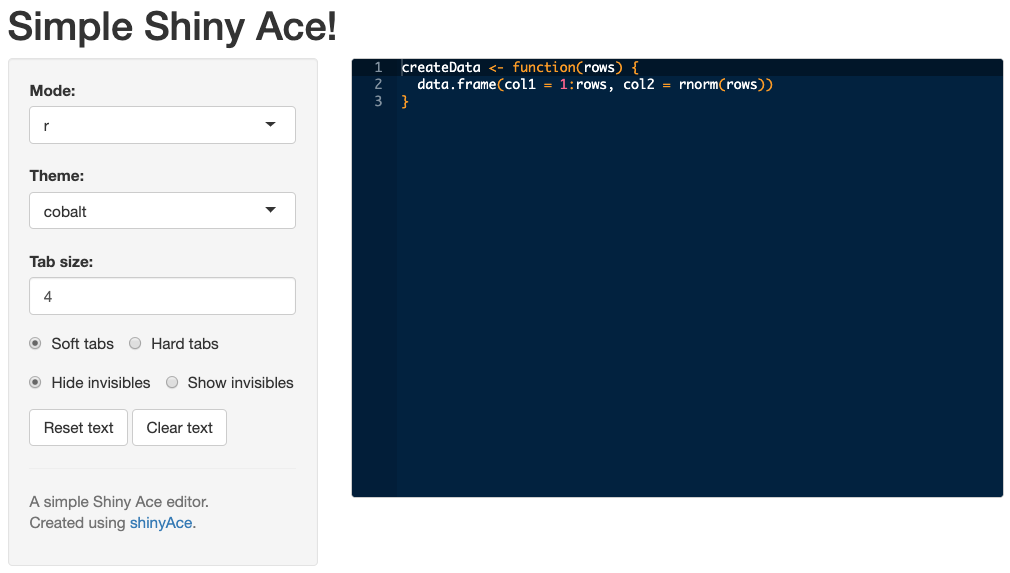
Task: Click line number 3 in editor gutter
Action: pyautogui.click(x=378, y=101)
